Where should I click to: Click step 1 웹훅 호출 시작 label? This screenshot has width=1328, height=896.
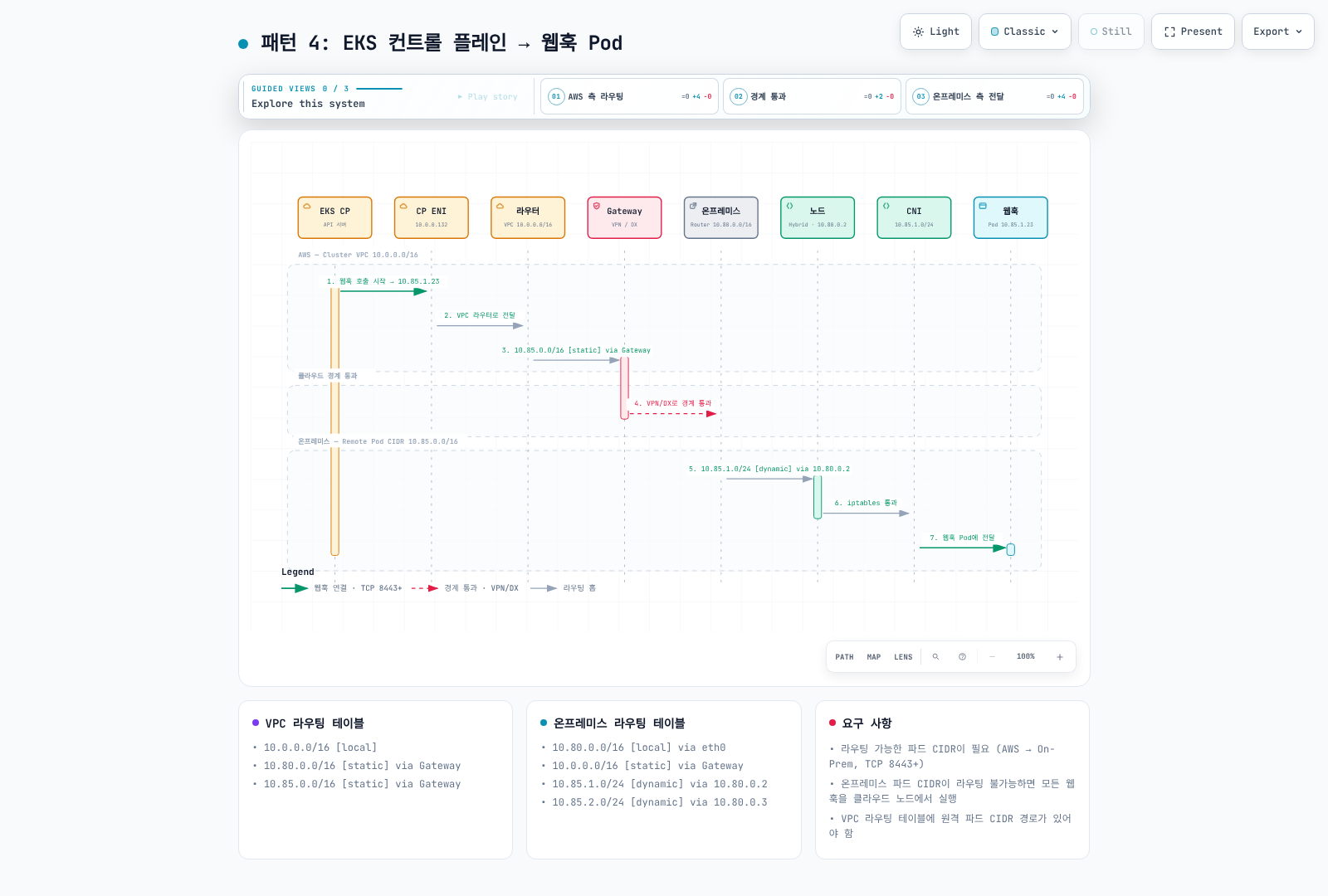[383, 281]
